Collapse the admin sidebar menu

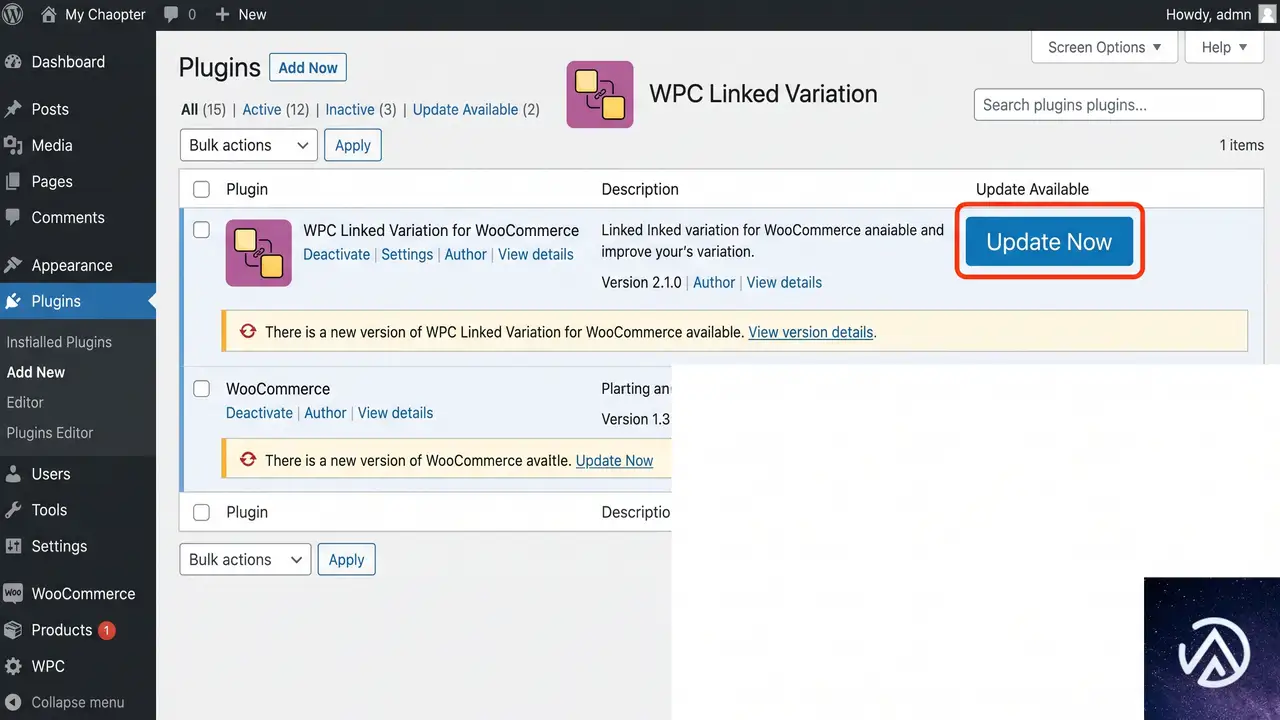tap(66, 702)
